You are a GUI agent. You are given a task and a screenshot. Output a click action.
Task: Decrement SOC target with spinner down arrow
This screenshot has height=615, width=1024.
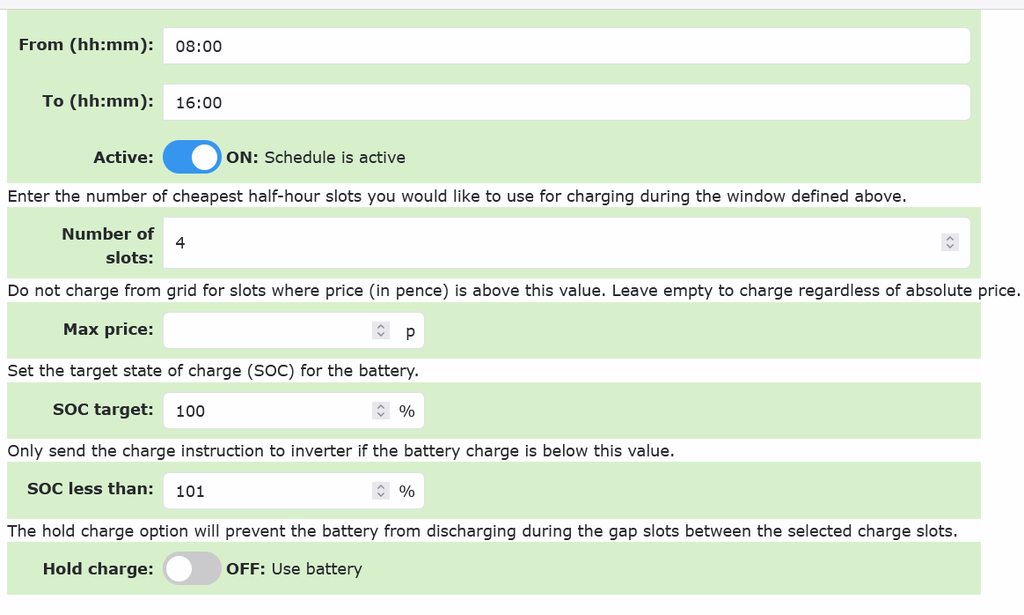click(380, 415)
